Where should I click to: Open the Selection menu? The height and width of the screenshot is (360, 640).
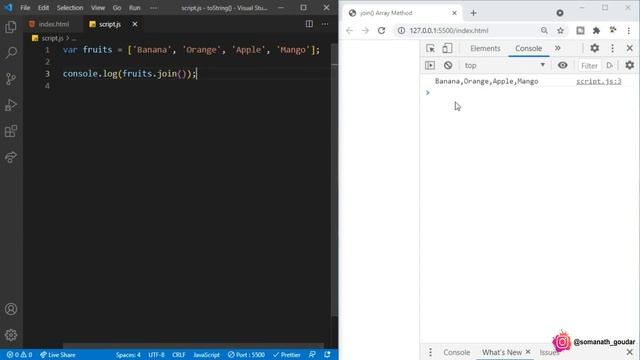pyautogui.click(x=70, y=8)
